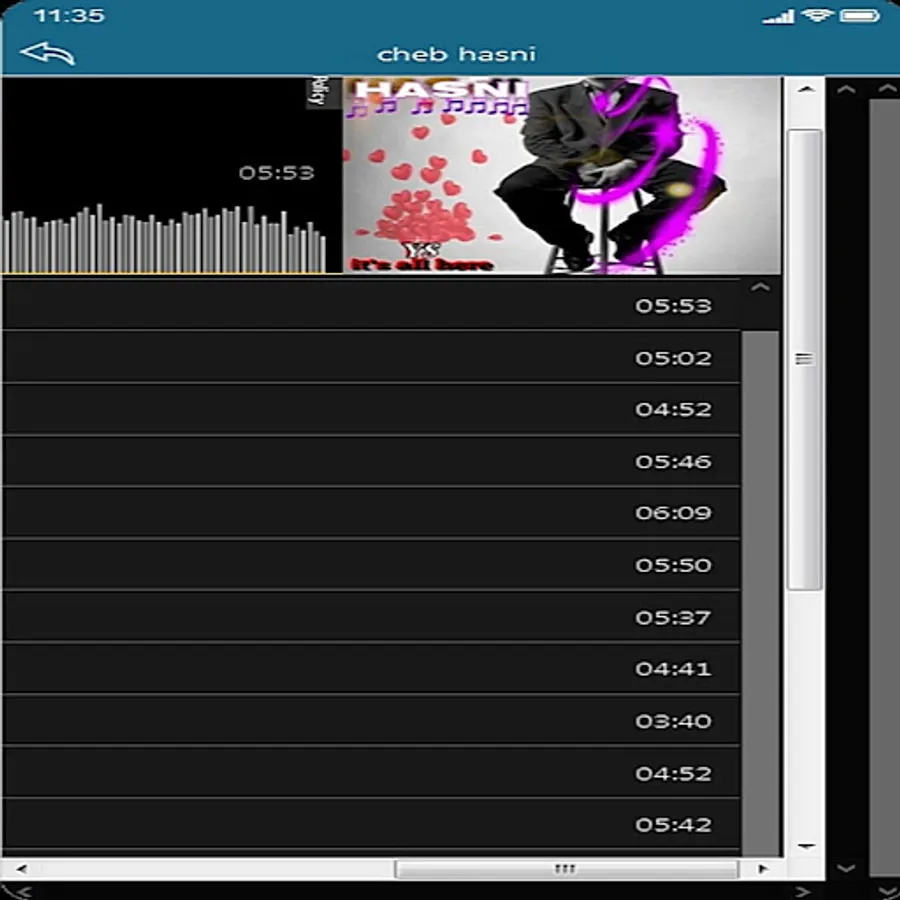Screen dimensions: 900x900
Task: Click the white scrollbar's down arrow
Action: (806, 846)
